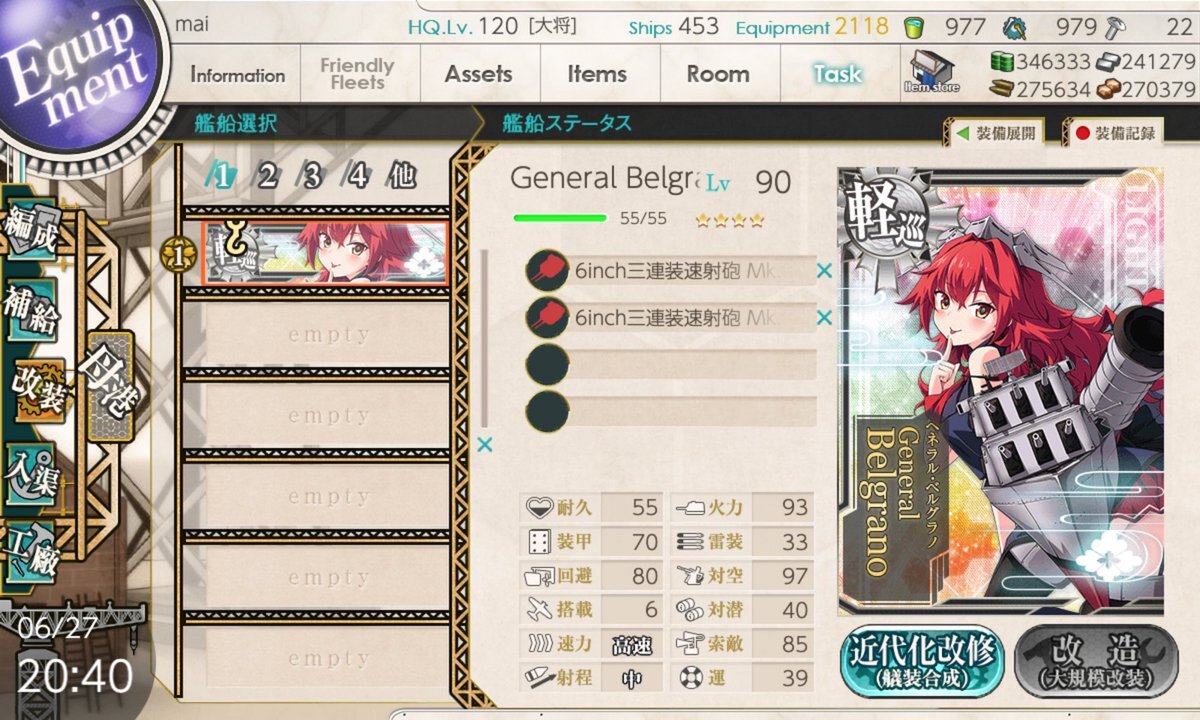Toggle 装備記録 equipment record
The height and width of the screenshot is (720, 1200).
(x=1113, y=132)
